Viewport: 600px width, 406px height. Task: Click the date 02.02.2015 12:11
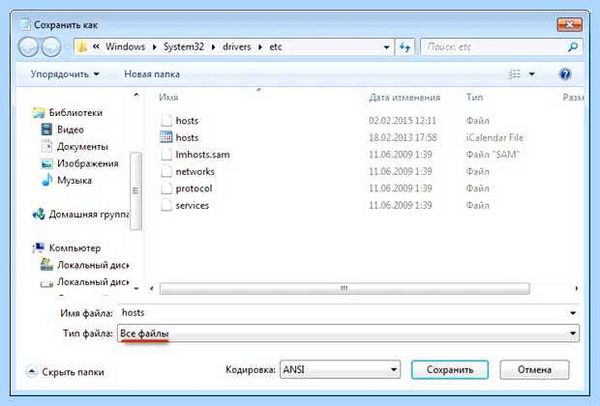(x=403, y=121)
